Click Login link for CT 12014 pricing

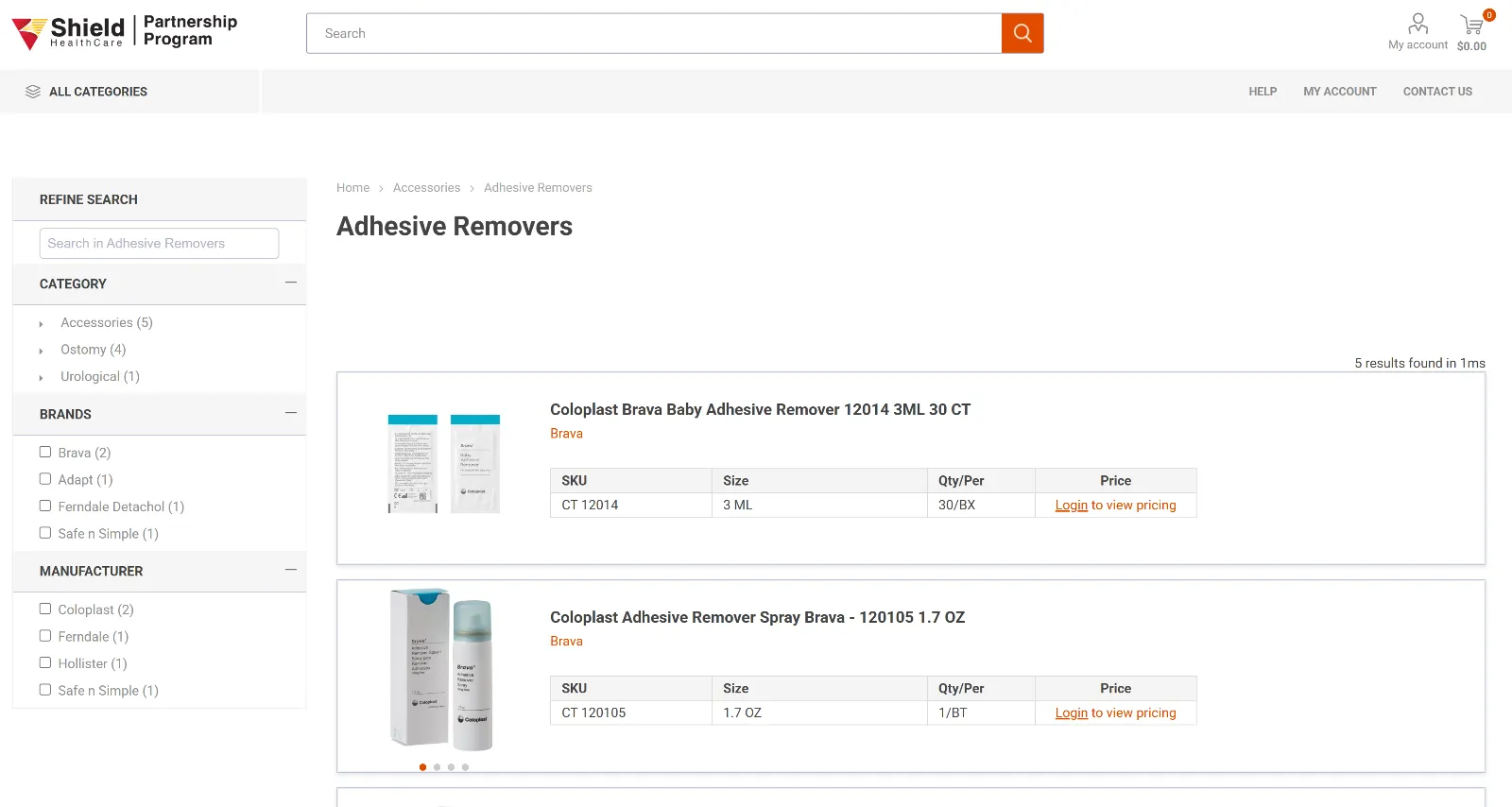1071,506
